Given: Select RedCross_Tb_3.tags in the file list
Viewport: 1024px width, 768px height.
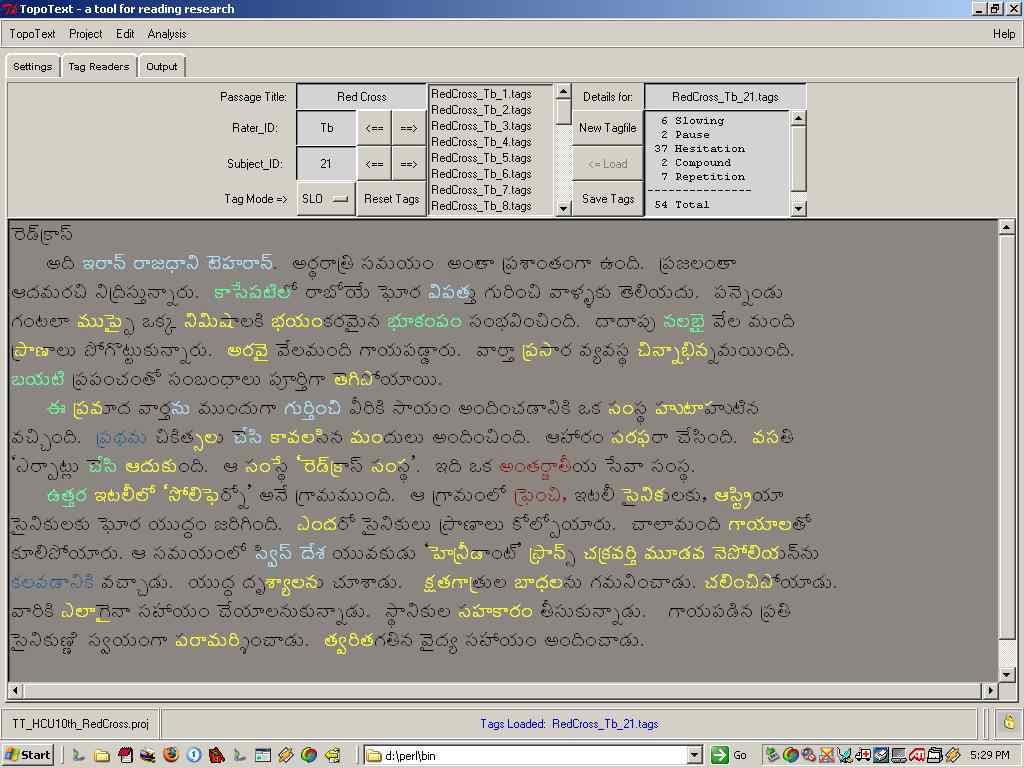Looking at the screenshot, I should point(481,126).
